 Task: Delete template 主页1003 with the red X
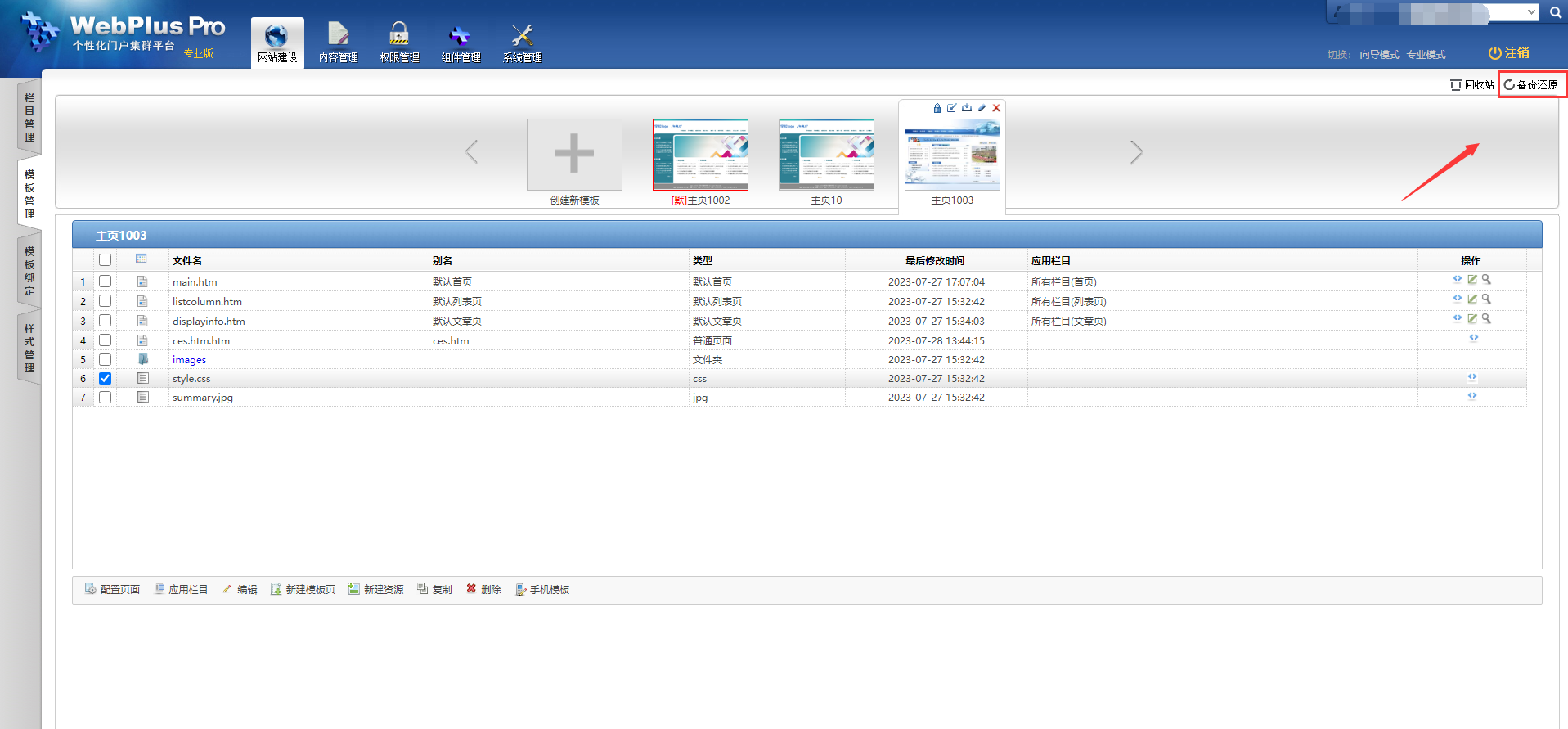996,108
